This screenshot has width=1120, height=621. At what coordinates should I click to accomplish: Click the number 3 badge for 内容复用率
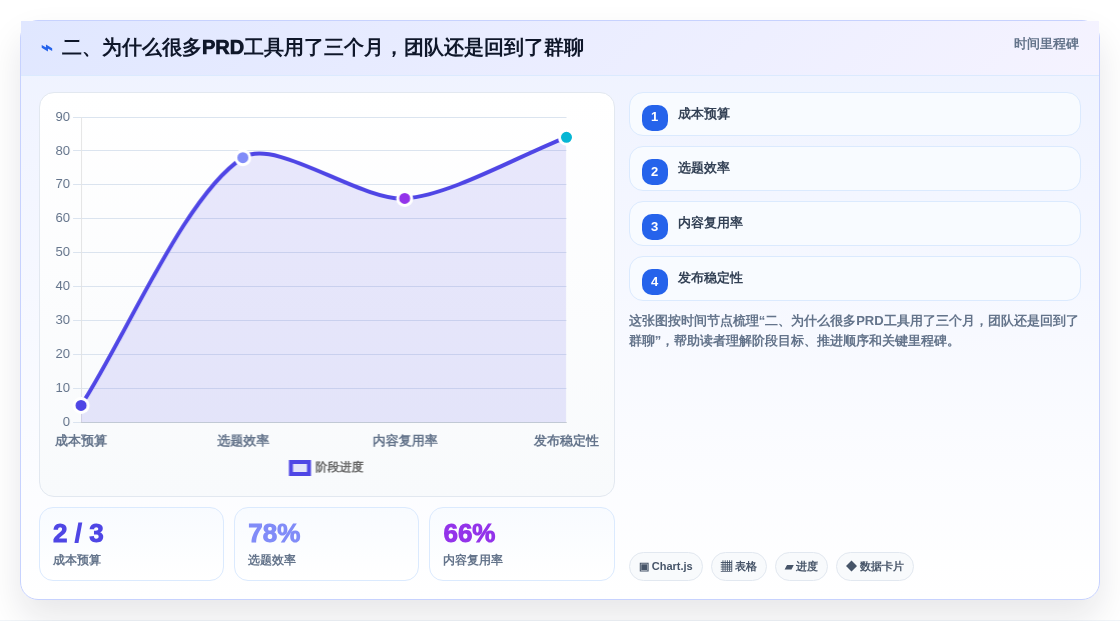pyautogui.click(x=654, y=227)
